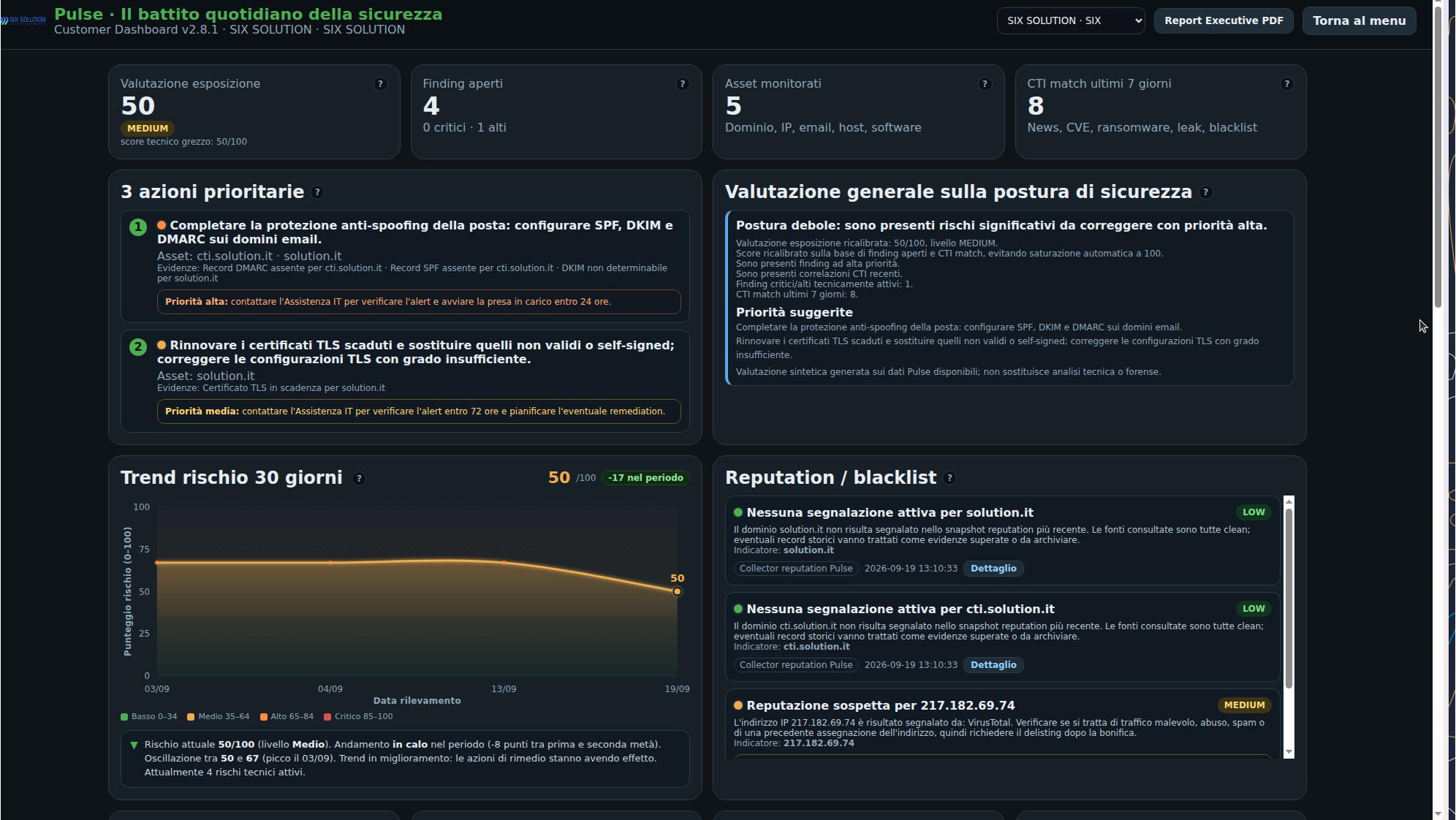Click LOW badge for cti.solution.it entry
The height and width of the screenshot is (820, 1456).
pyautogui.click(x=1254, y=609)
